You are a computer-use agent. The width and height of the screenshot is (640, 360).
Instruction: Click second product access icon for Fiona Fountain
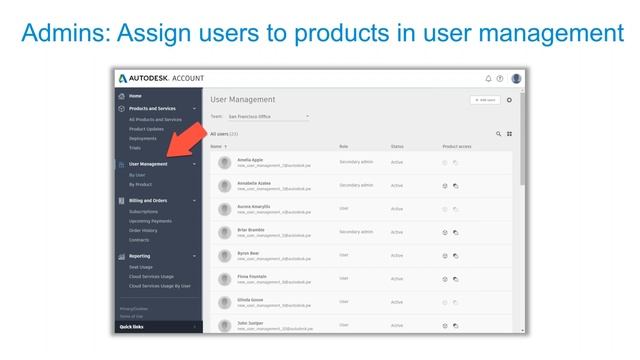coord(456,279)
